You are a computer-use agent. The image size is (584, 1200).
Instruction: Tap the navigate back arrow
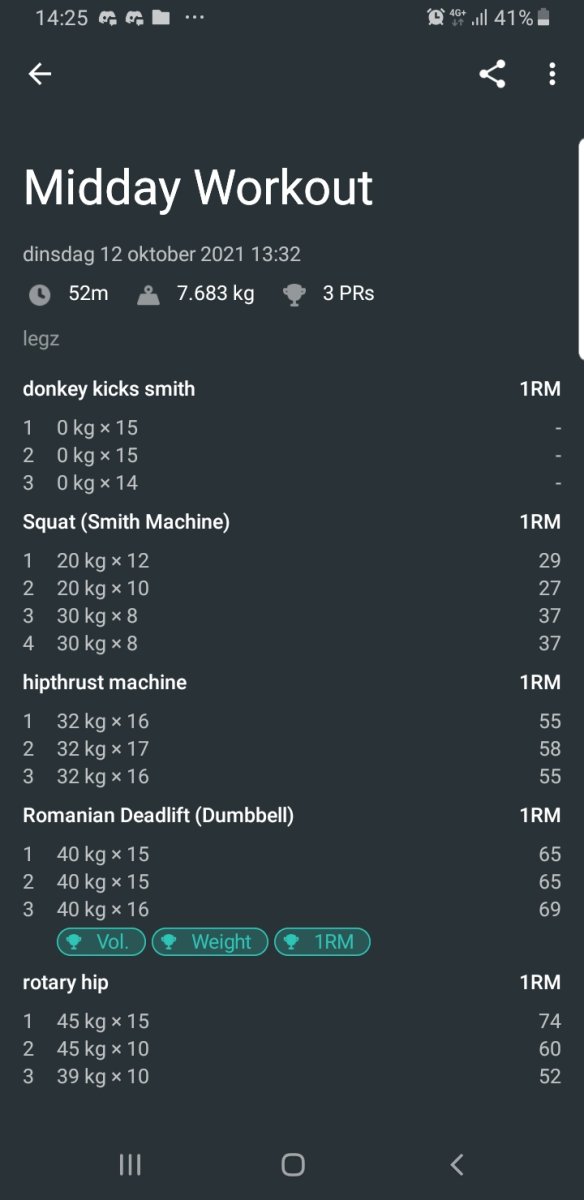click(40, 74)
